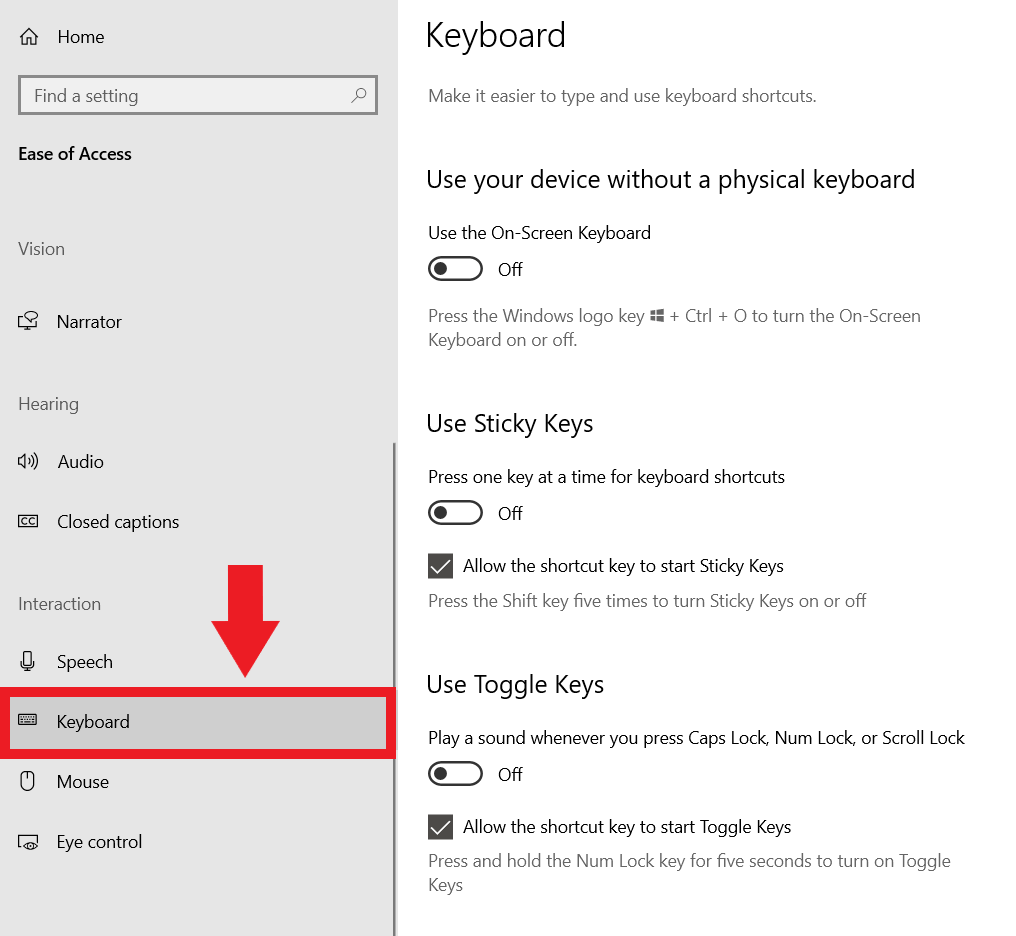Select Closed captions in the sidebar
This screenshot has height=936, width=1016.
point(118,522)
